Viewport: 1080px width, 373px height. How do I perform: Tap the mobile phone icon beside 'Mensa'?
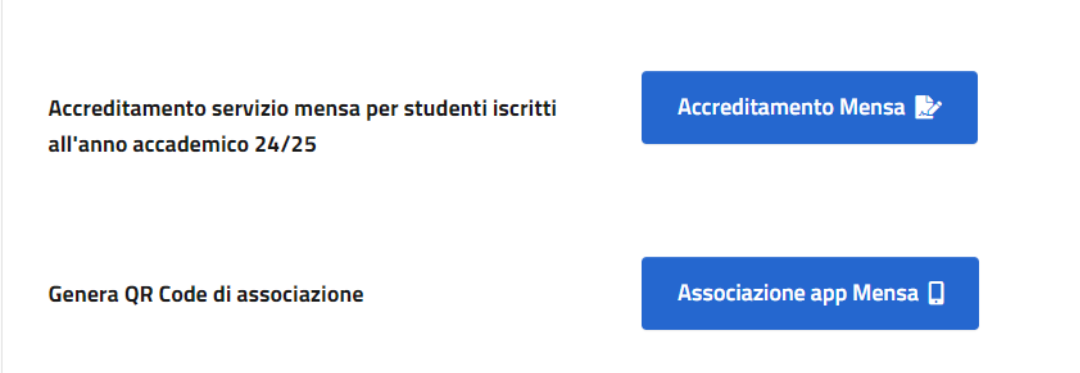pos(936,293)
